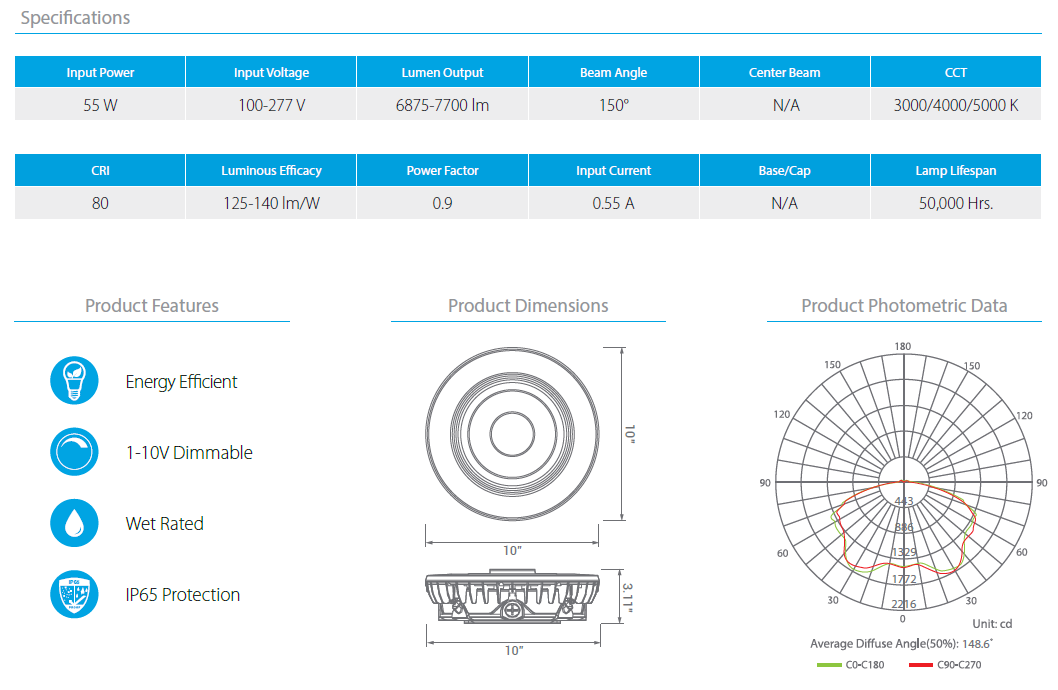Switch to the Product Dimensions section
The width and height of the screenshot is (1058, 690).
[528, 306]
